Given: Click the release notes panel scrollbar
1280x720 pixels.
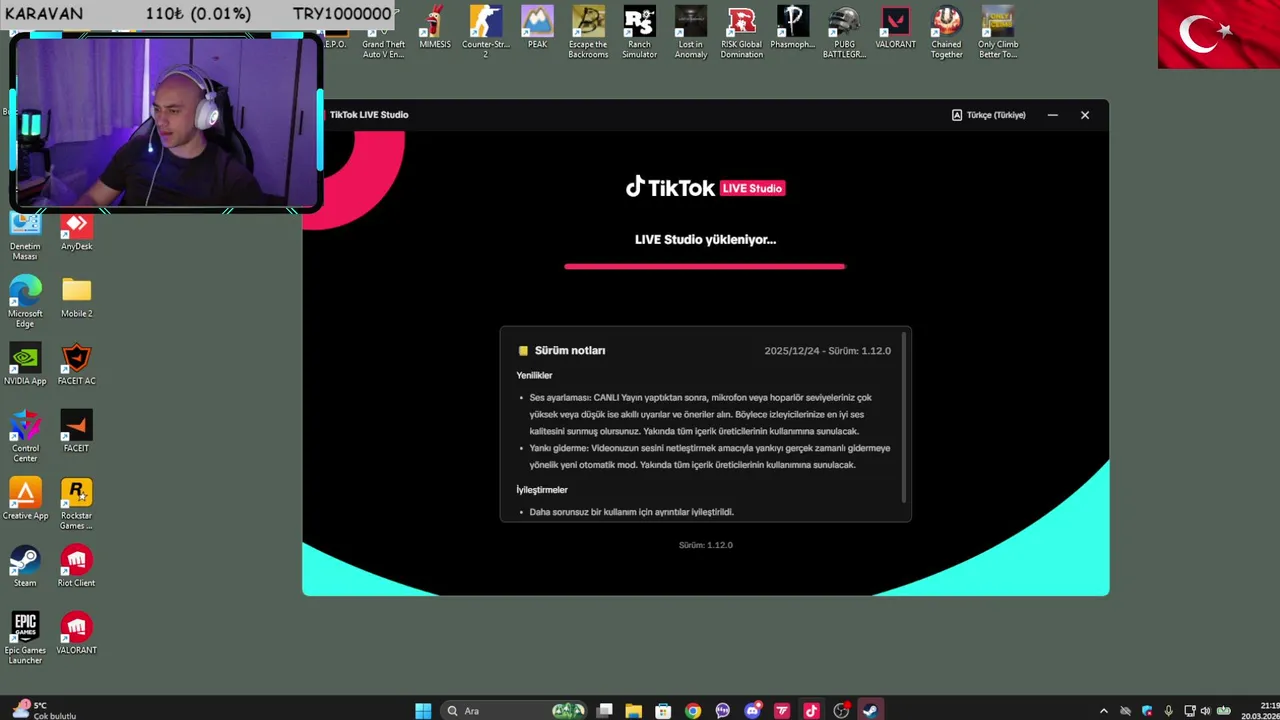Looking at the screenshot, I should [904, 418].
